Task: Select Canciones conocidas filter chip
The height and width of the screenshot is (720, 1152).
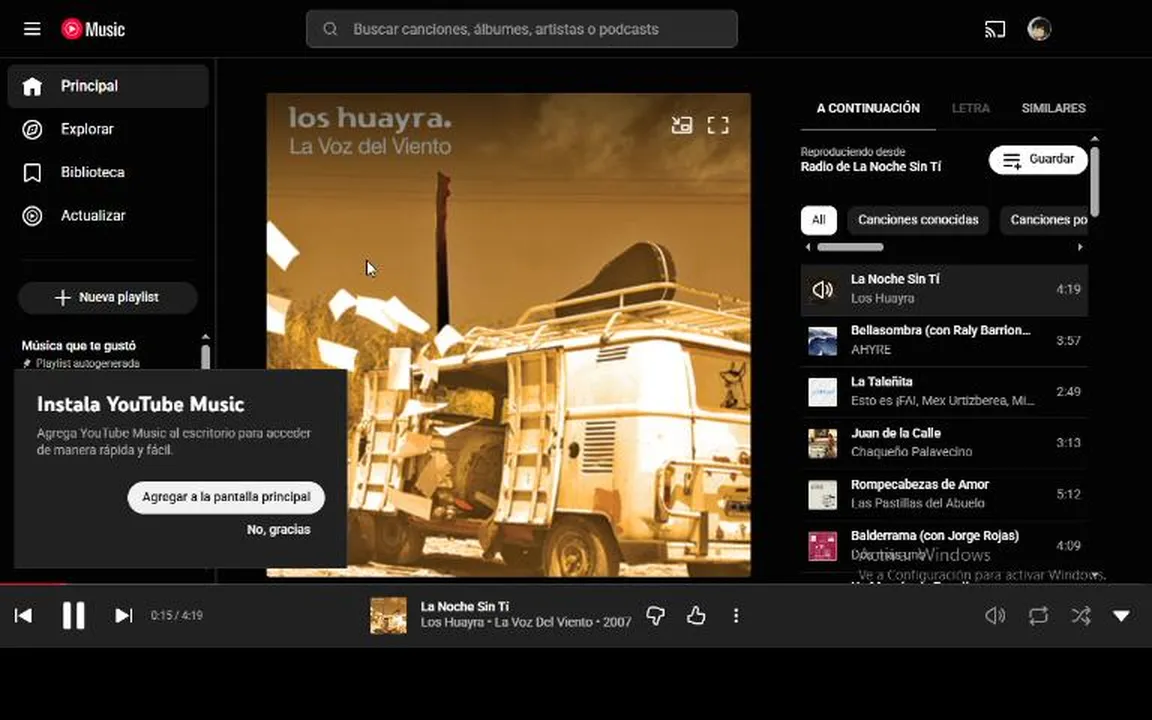Action: click(x=918, y=220)
